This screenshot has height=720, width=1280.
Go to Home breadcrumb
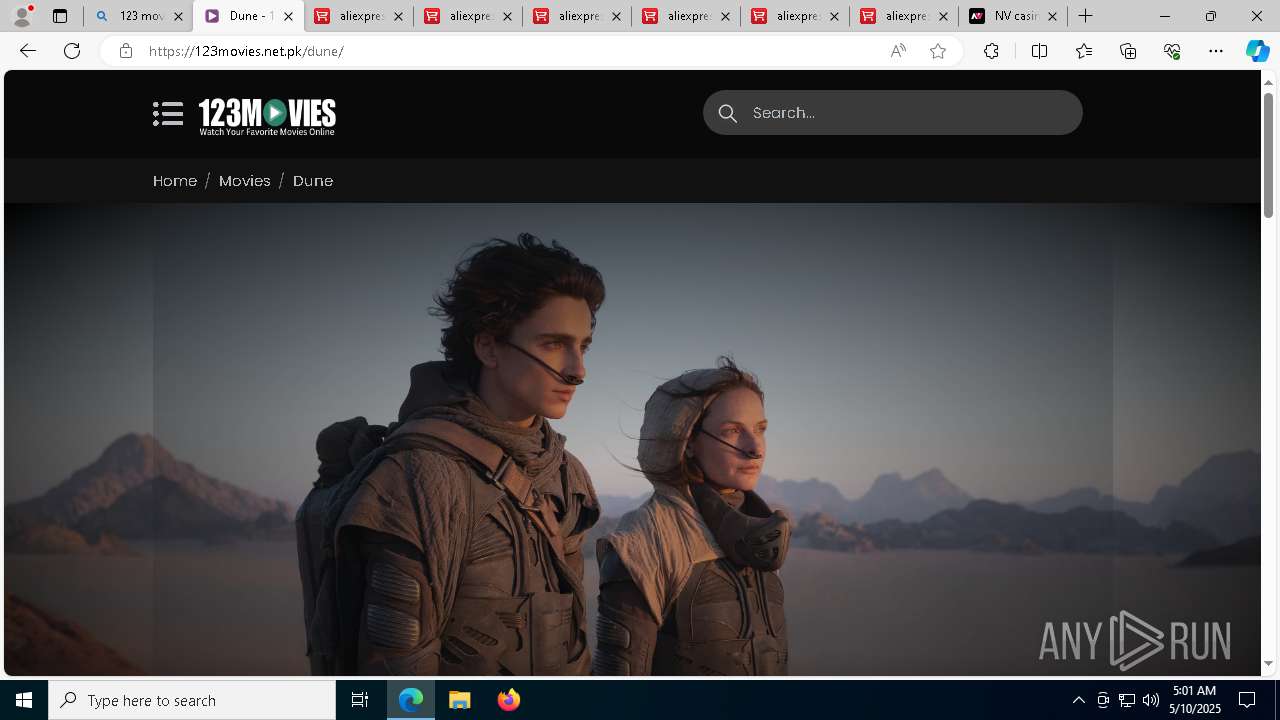point(175,181)
